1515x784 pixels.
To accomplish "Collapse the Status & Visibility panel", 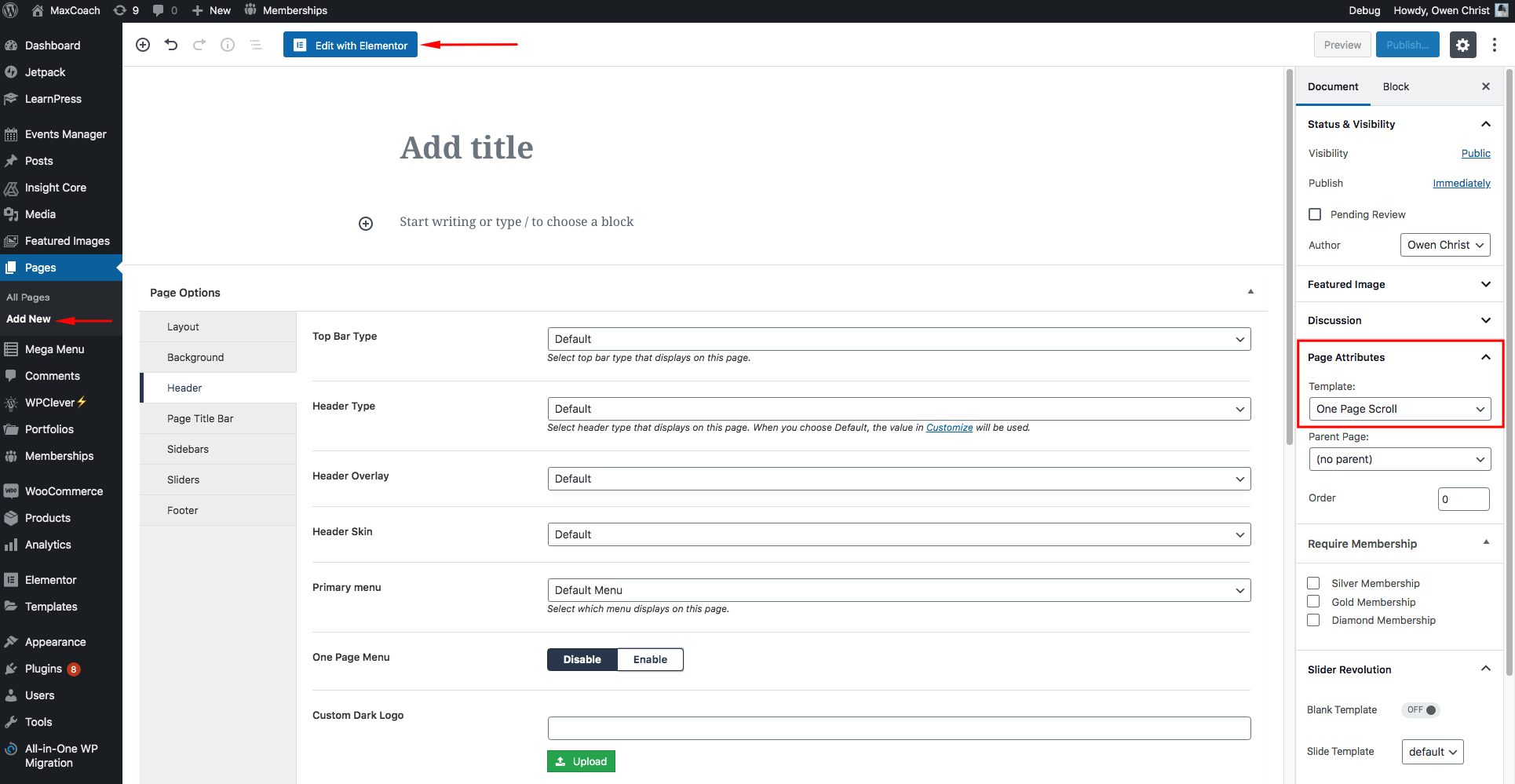I will point(1400,124).
